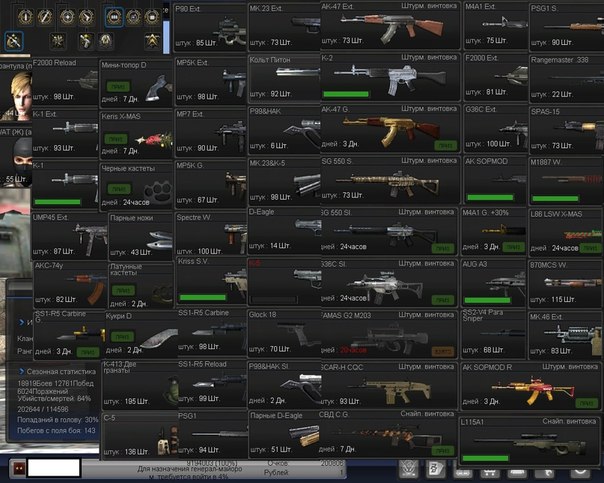Select the MK.46 Ext. item card
This screenshot has height=483, width=604.
point(565,335)
